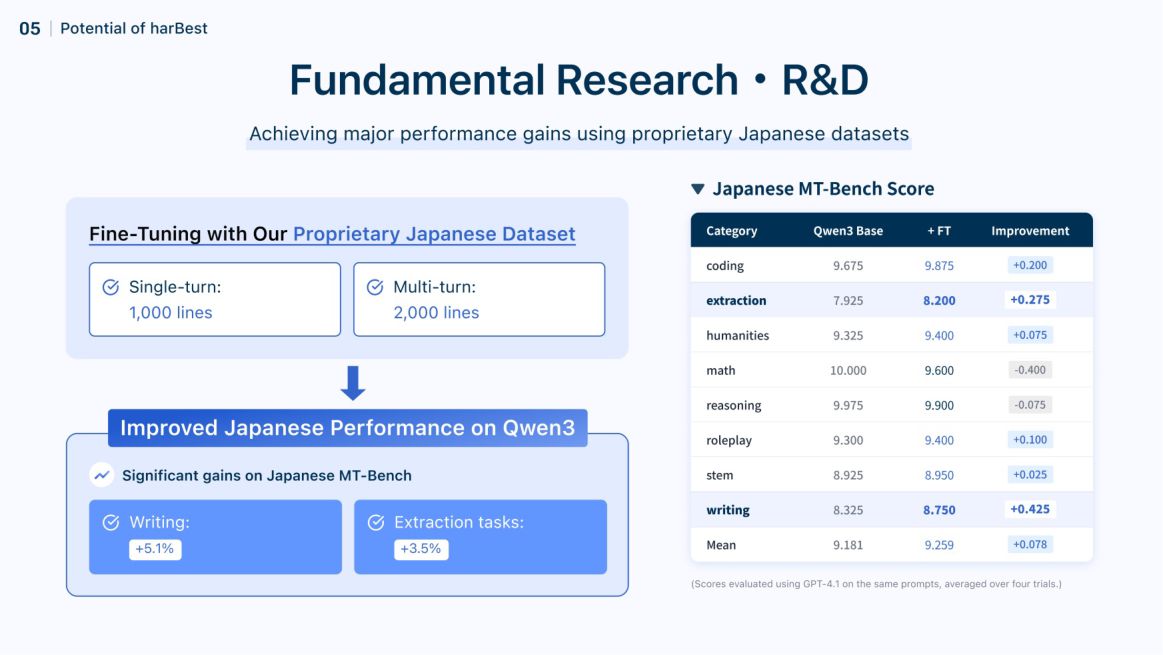Click the 10.000 math base score

(848, 370)
